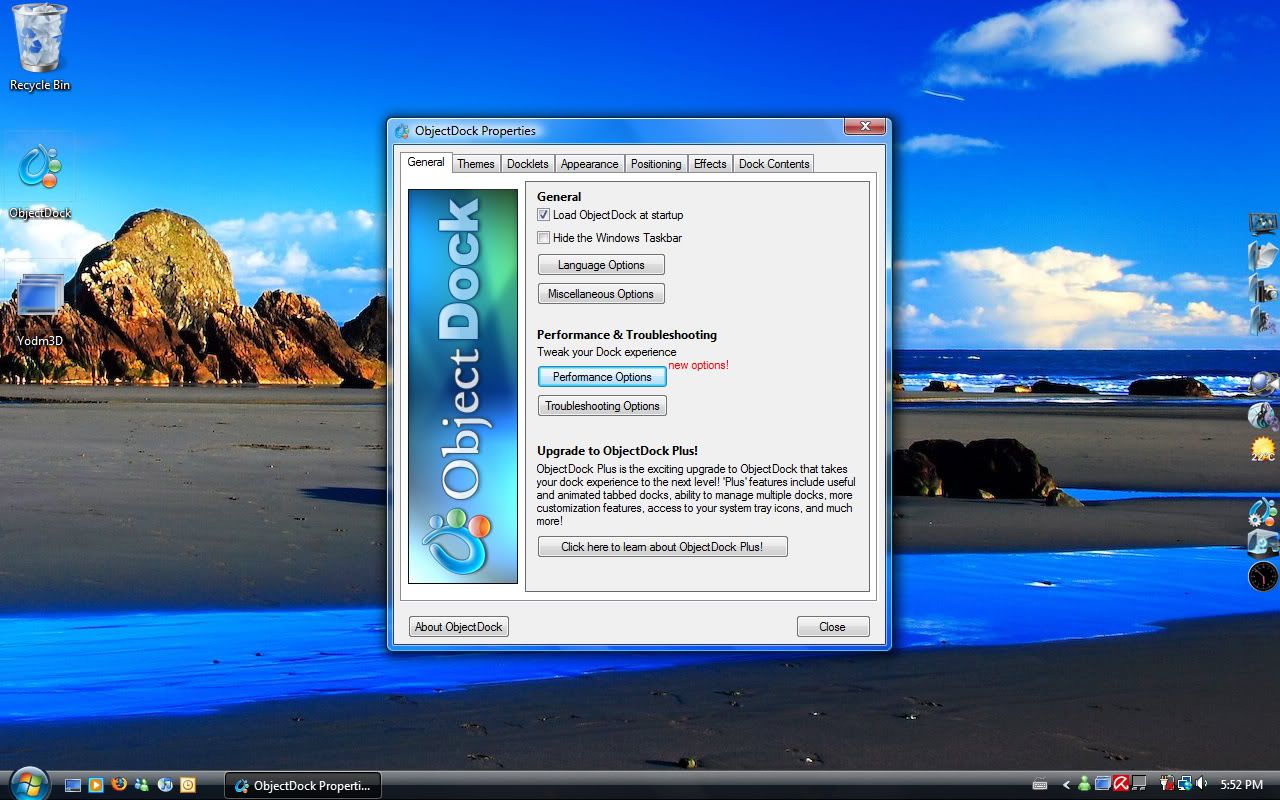Open the Appearance tab

click(589, 164)
